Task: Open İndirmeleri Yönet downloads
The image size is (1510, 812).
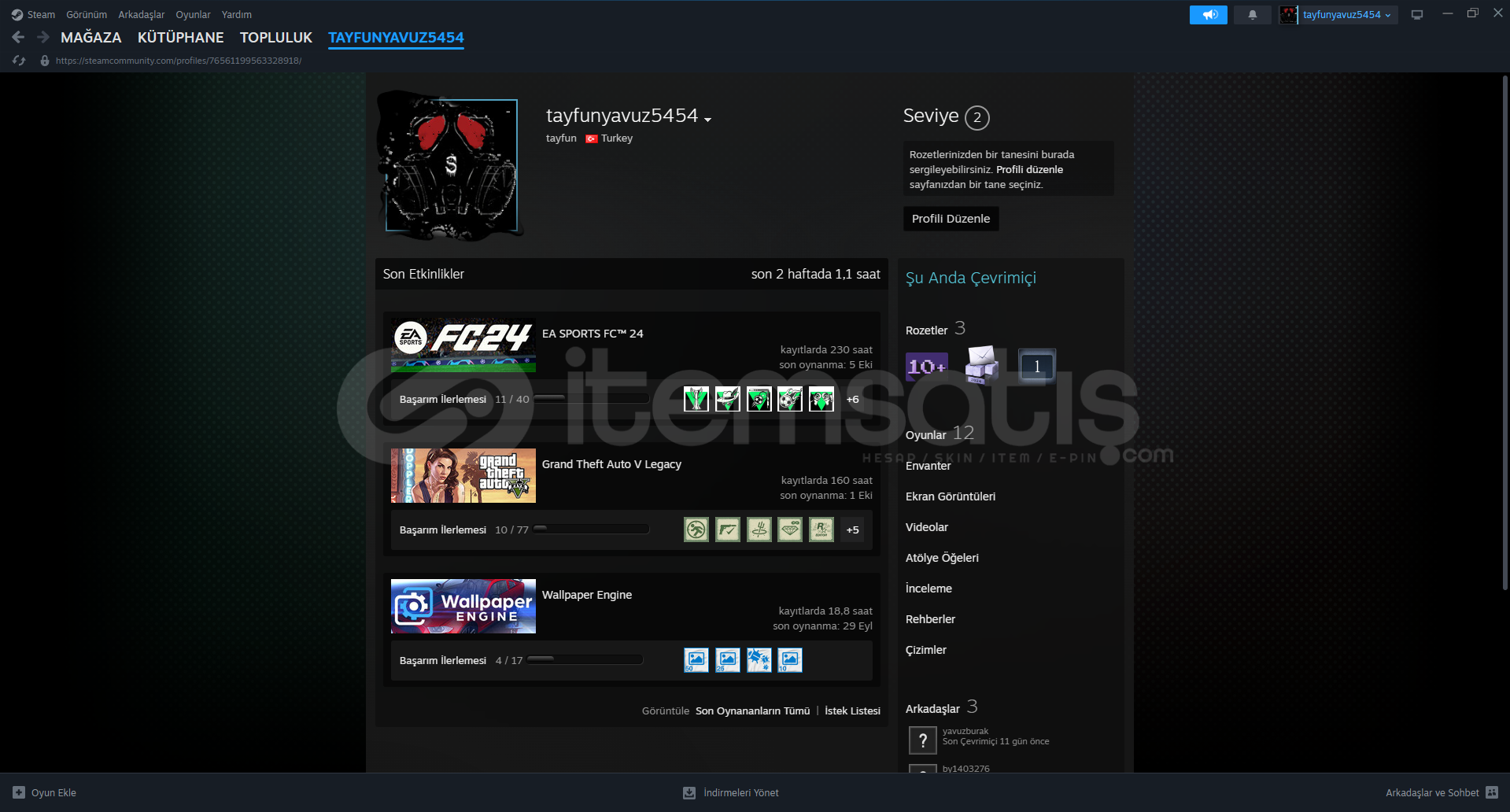Action: tap(731, 792)
